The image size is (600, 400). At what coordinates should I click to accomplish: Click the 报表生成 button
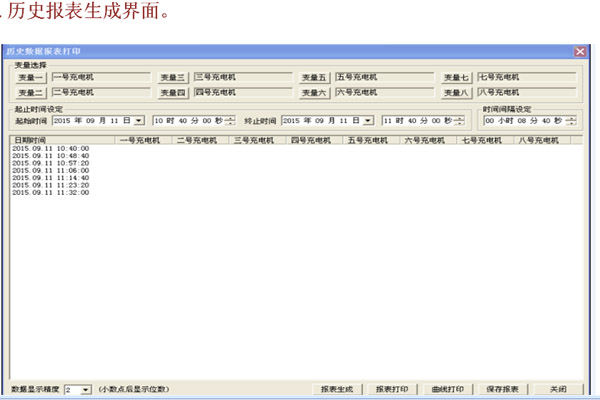(336, 388)
